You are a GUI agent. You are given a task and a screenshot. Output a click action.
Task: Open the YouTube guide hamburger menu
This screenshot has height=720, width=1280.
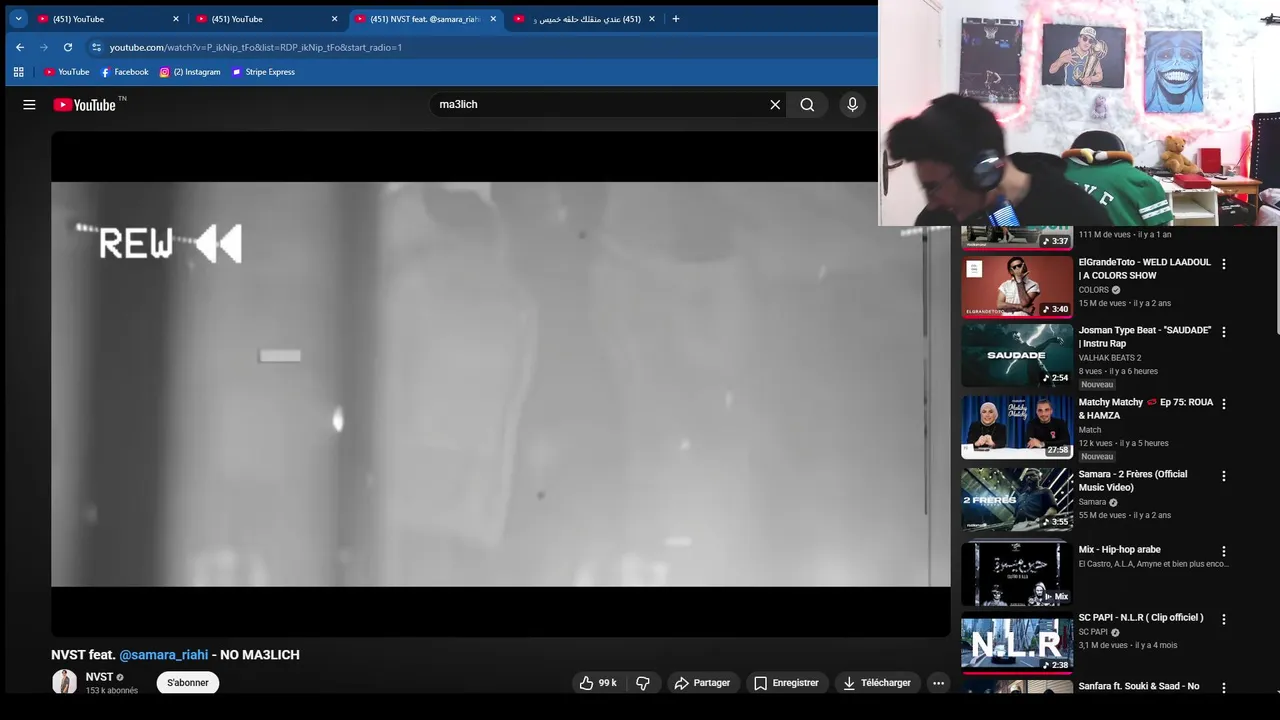click(x=29, y=105)
